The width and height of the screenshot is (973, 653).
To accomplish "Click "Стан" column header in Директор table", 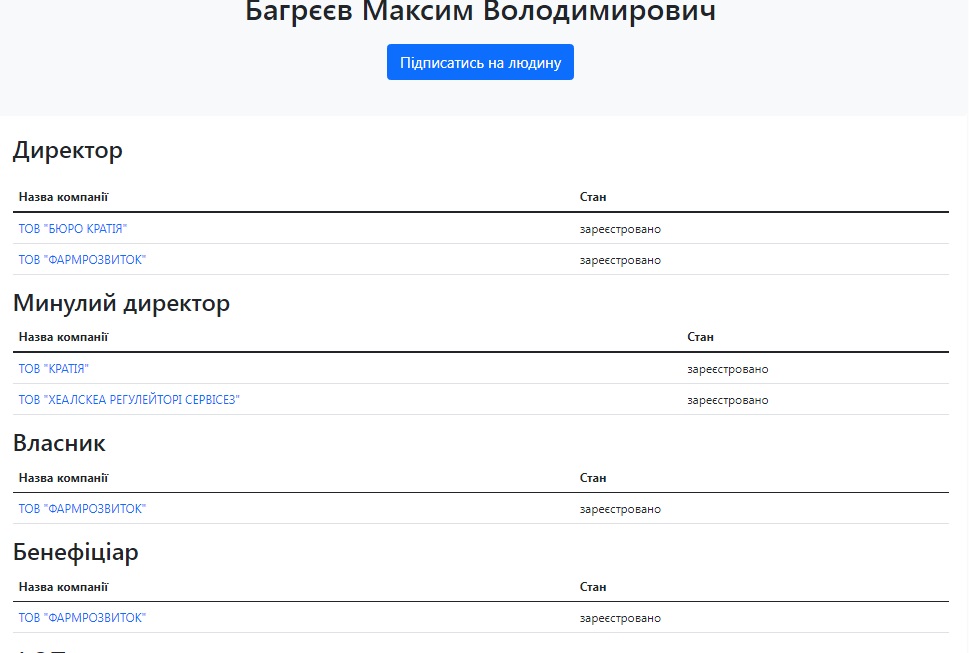I will click(593, 197).
